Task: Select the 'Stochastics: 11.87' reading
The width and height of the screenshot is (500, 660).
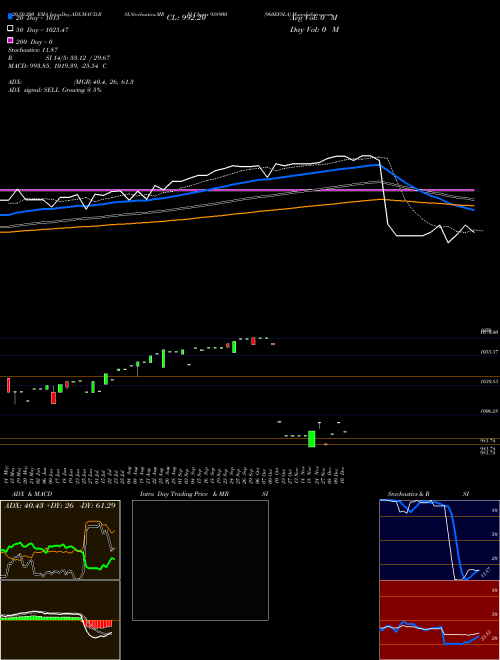Action: click(33, 50)
